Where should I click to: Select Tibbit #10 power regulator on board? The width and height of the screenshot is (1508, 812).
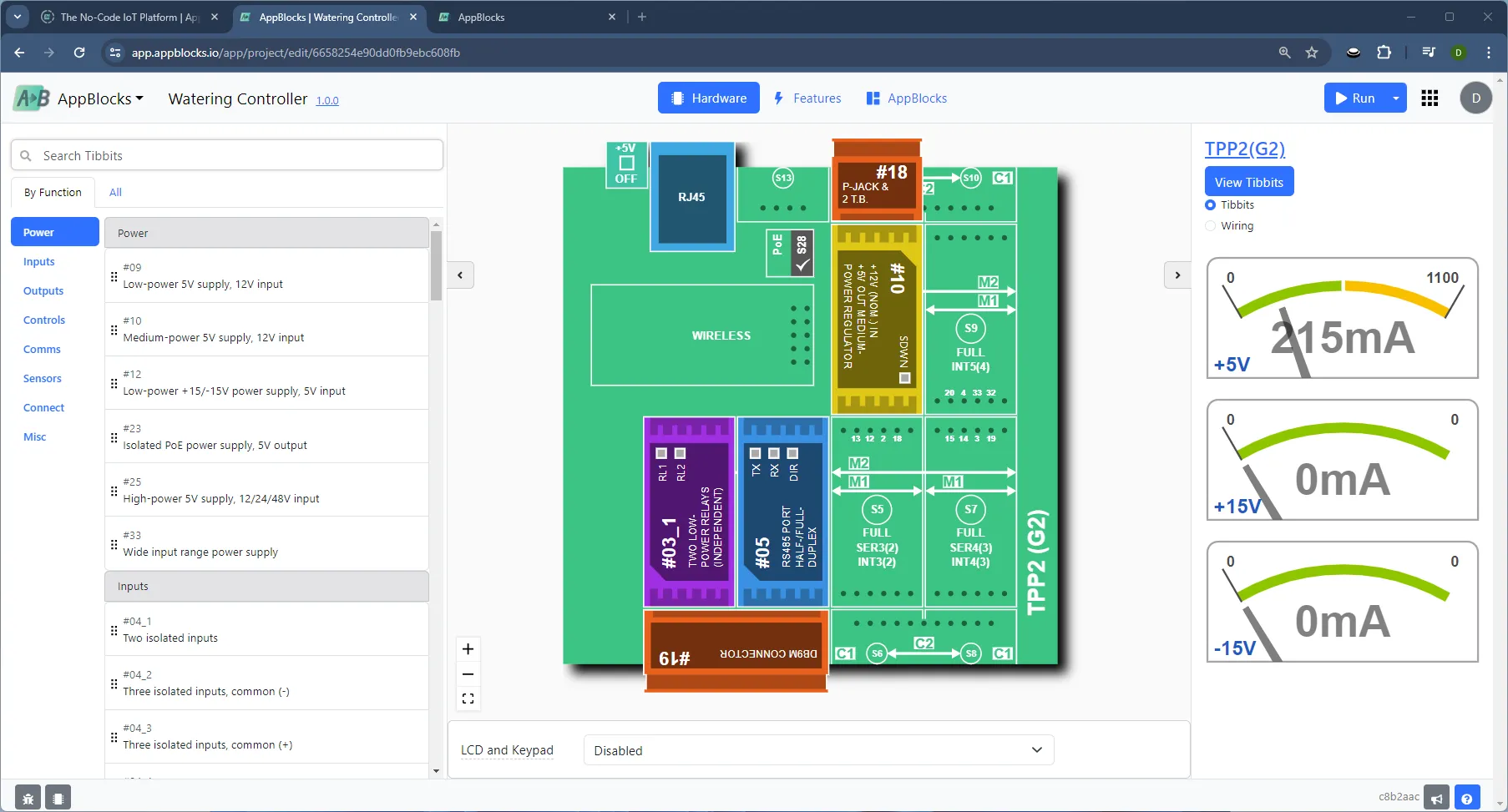click(877, 319)
